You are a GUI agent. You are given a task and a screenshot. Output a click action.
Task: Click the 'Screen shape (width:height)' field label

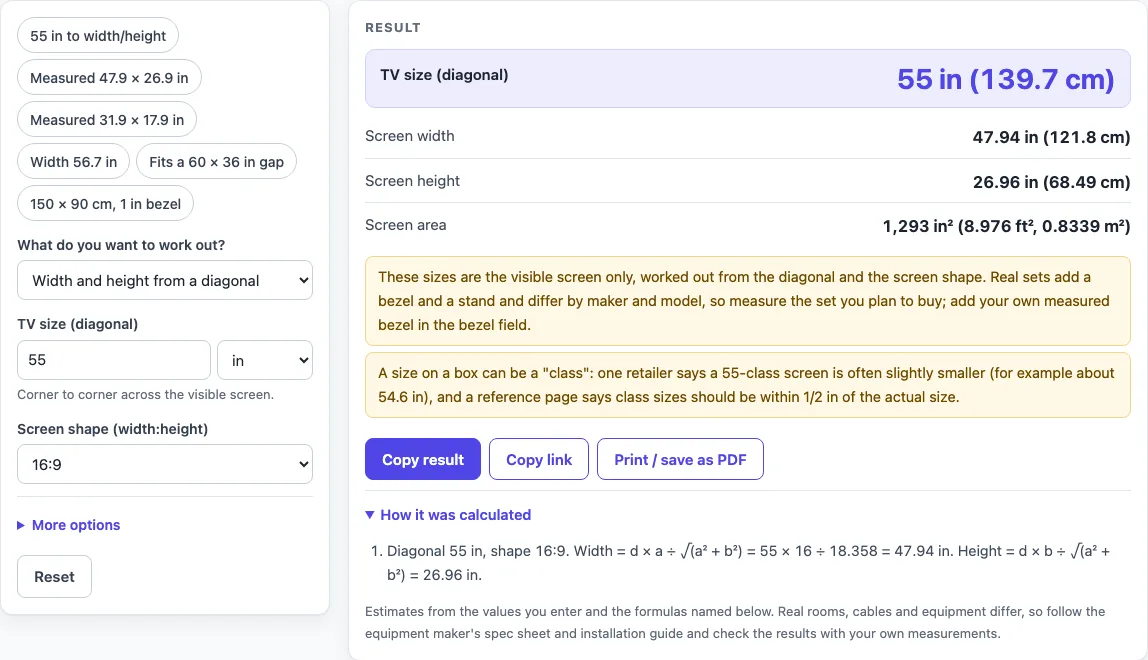[113, 429]
